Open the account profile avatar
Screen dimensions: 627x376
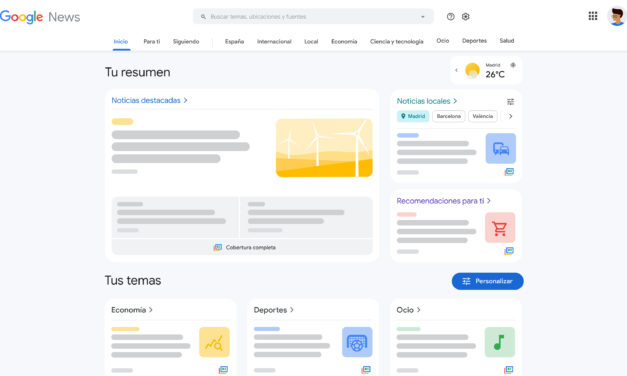pos(617,16)
